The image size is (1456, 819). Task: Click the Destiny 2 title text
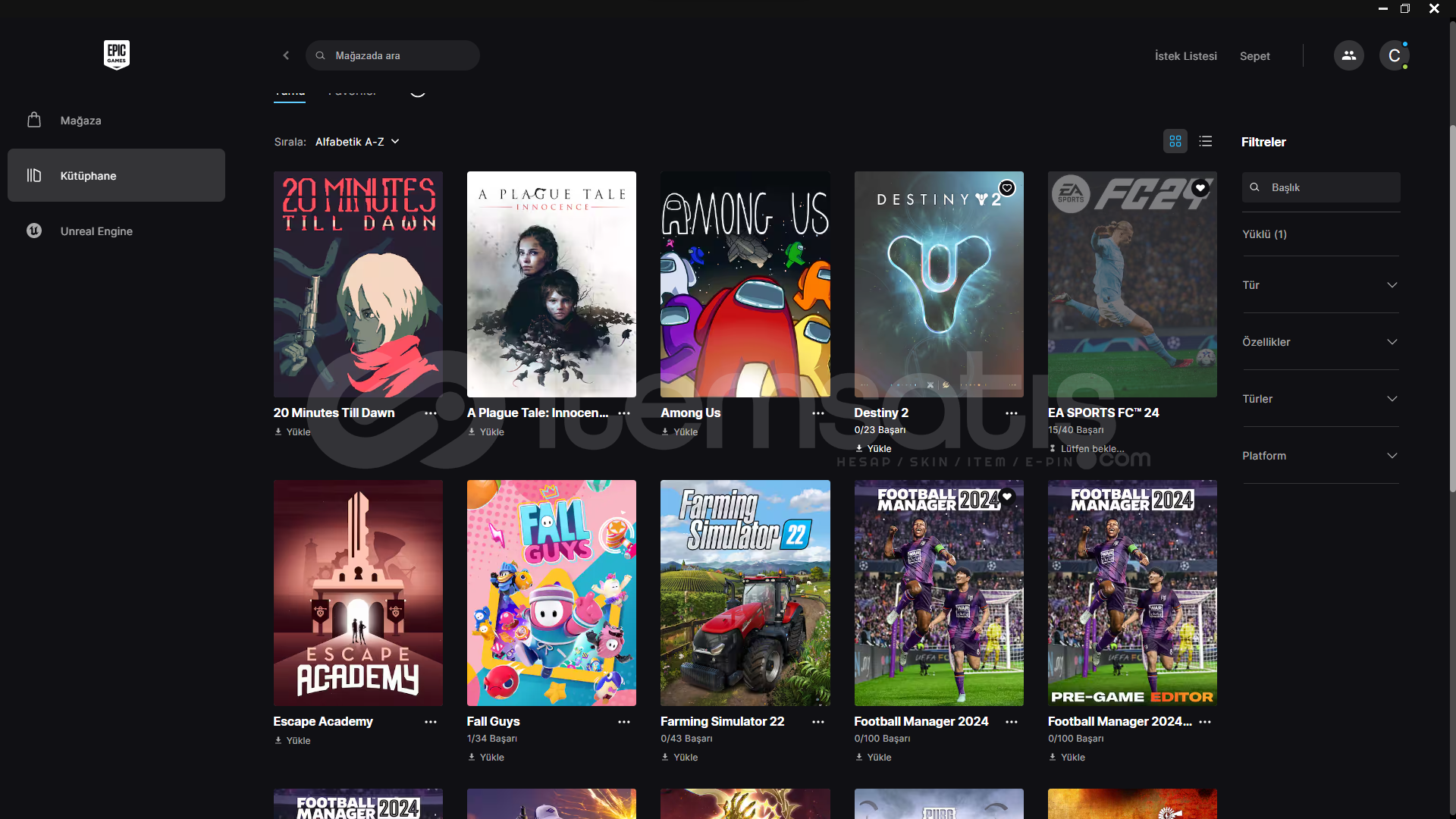click(x=881, y=413)
